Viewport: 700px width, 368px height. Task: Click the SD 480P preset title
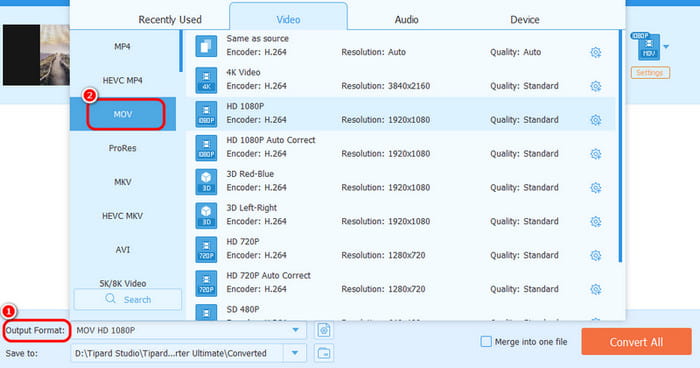tap(243, 309)
